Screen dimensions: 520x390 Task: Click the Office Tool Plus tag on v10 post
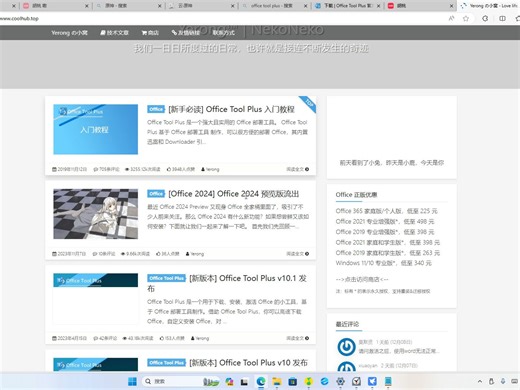click(x=166, y=363)
